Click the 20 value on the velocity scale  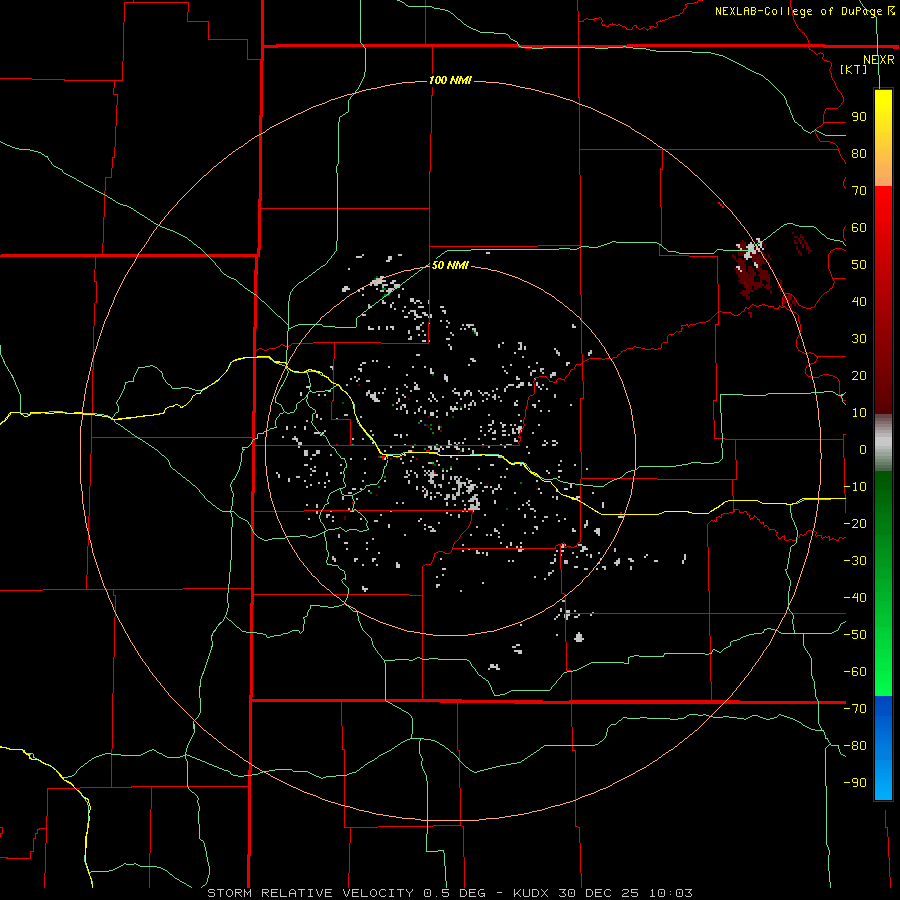[859, 376]
